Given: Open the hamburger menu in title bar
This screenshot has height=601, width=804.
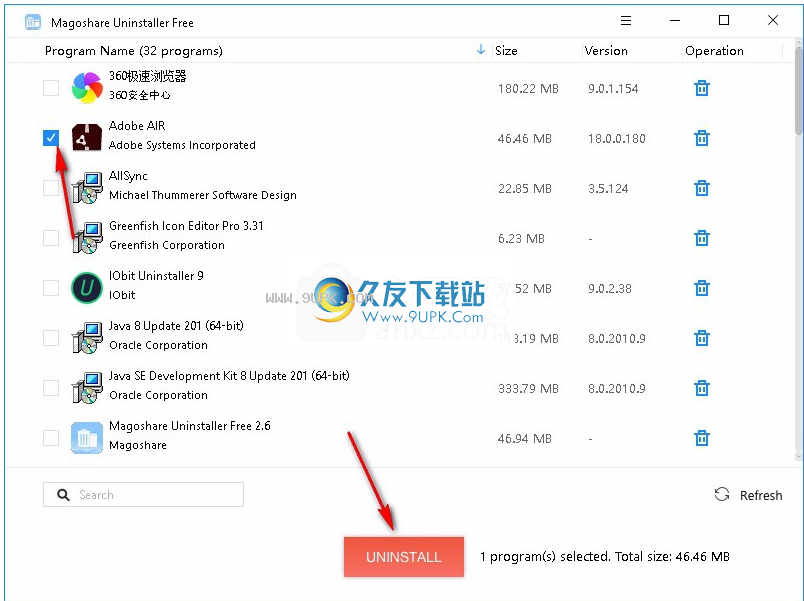Looking at the screenshot, I should point(626,21).
